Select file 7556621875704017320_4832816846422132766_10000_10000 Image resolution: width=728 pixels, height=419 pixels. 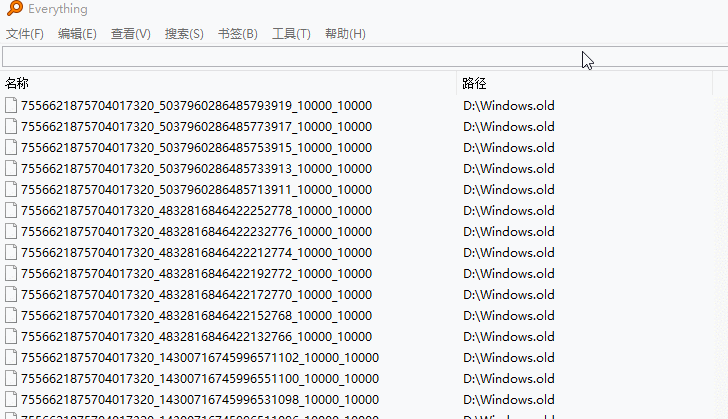pyautogui.click(x=196, y=337)
